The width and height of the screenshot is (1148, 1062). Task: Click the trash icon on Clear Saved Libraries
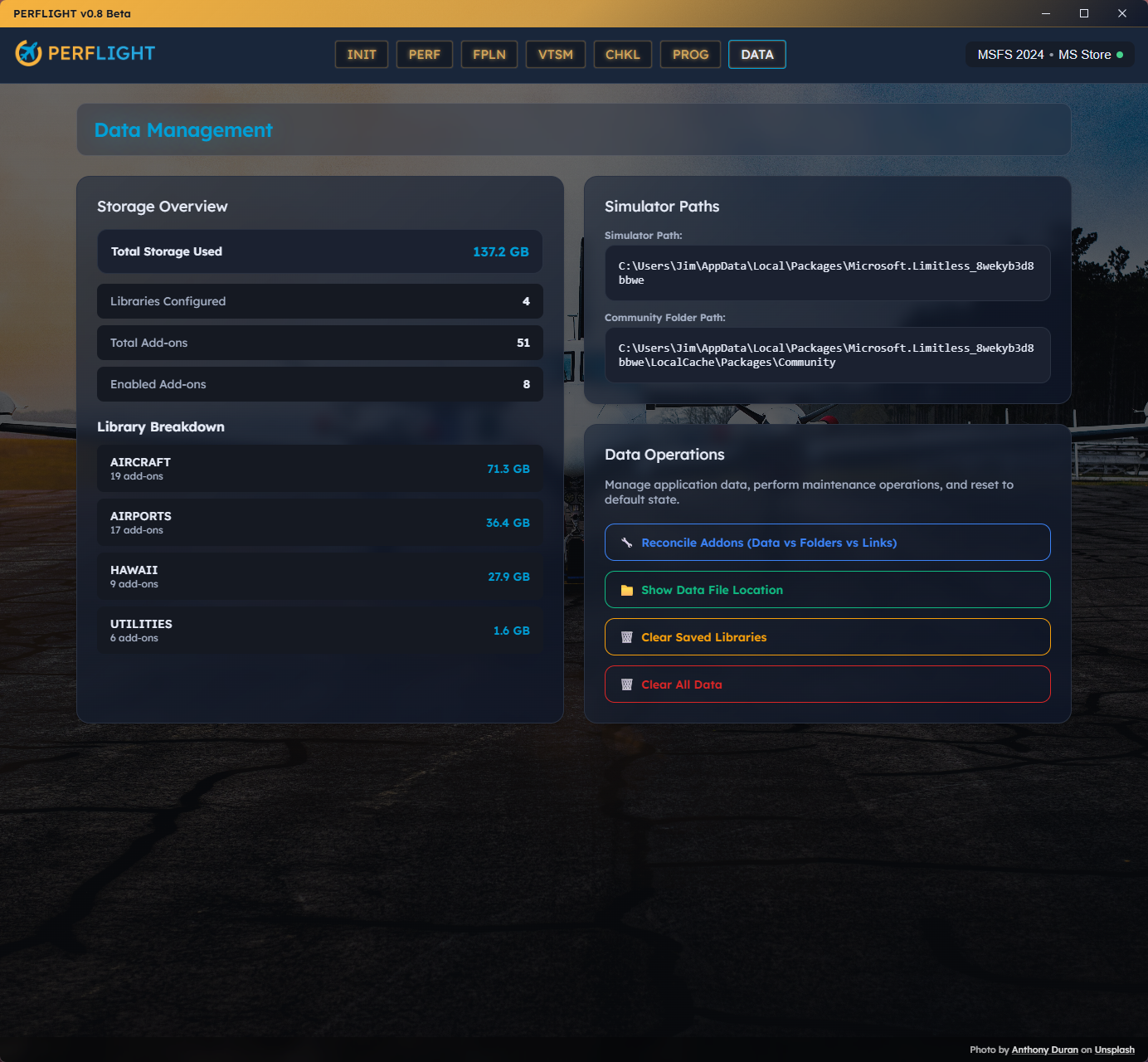pyautogui.click(x=627, y=636)
